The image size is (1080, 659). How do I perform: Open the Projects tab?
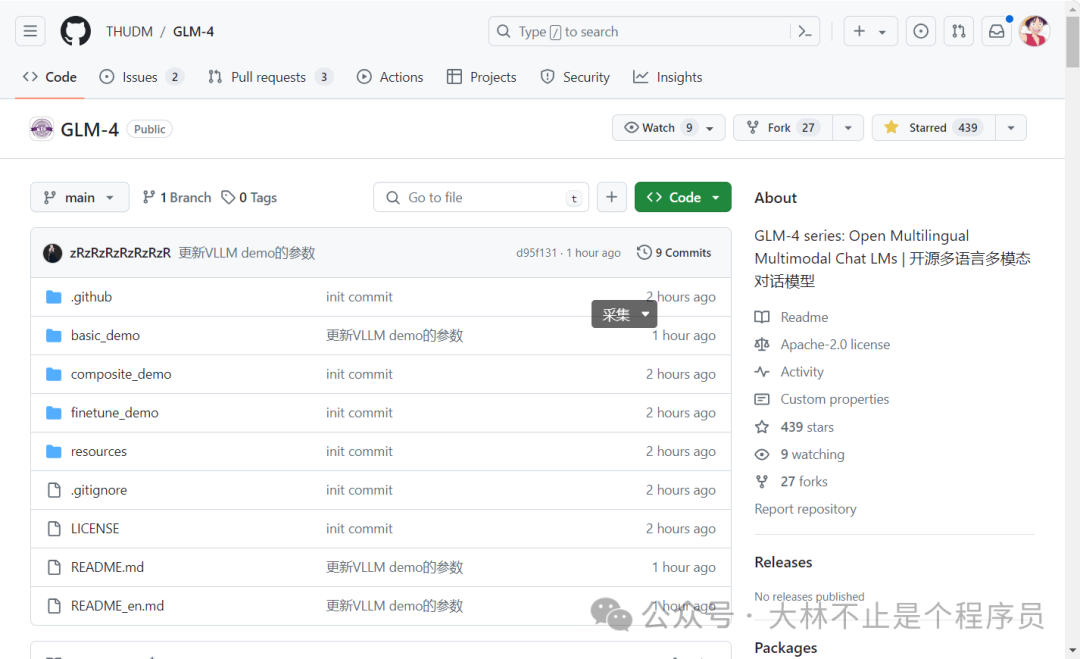click(x=481, y=77)
